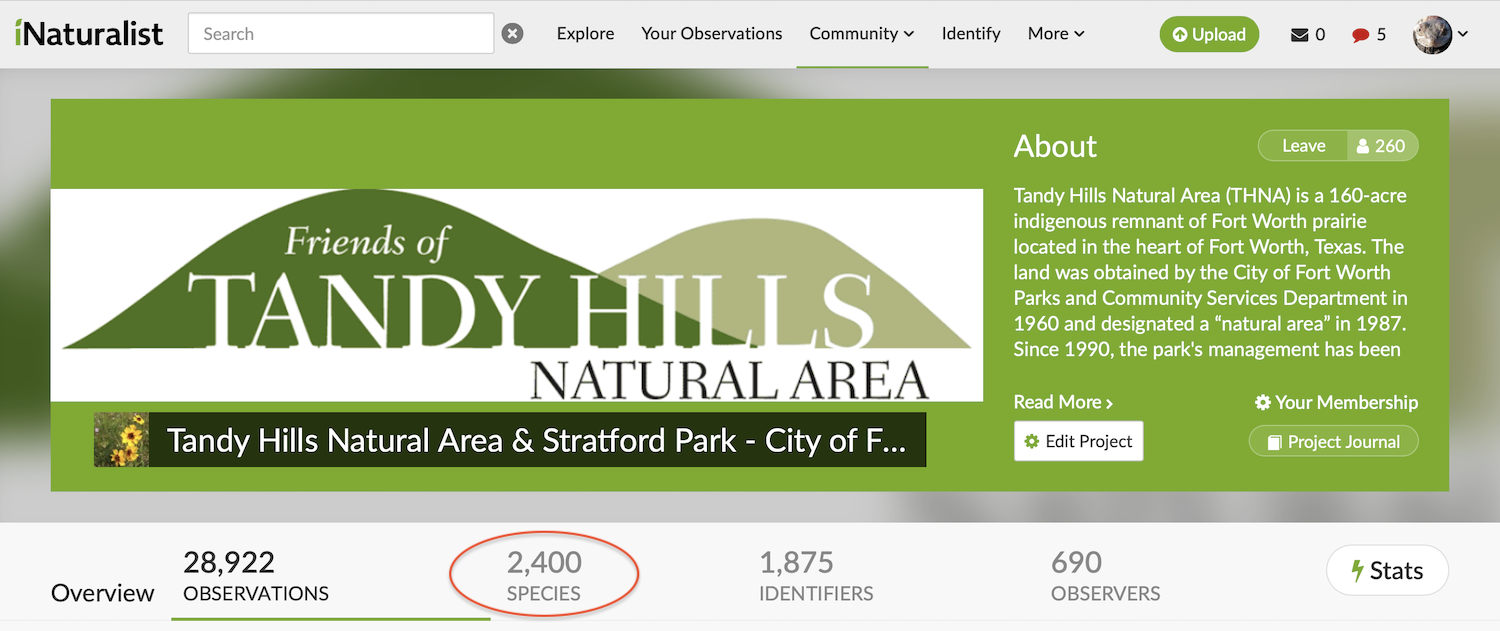Expand description with Read More link
This screenshot has height=631, width=1500.
tap(1063, 402)
